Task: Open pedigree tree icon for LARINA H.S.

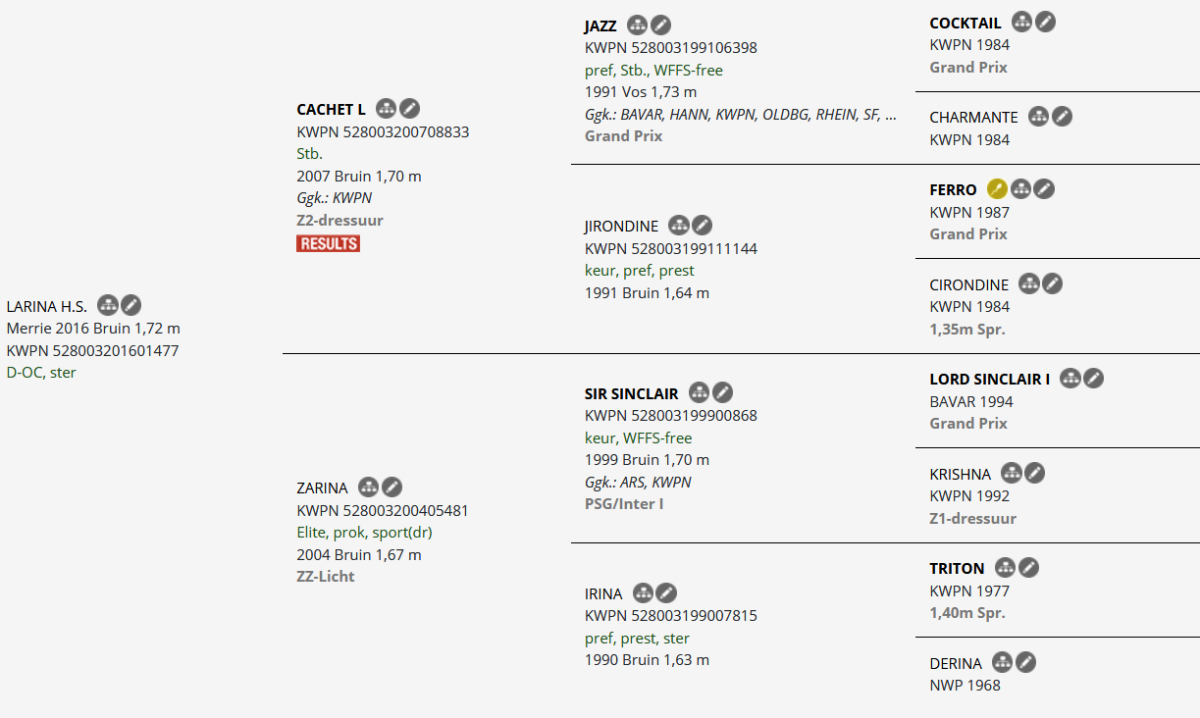Action: (x=108, y=305)
